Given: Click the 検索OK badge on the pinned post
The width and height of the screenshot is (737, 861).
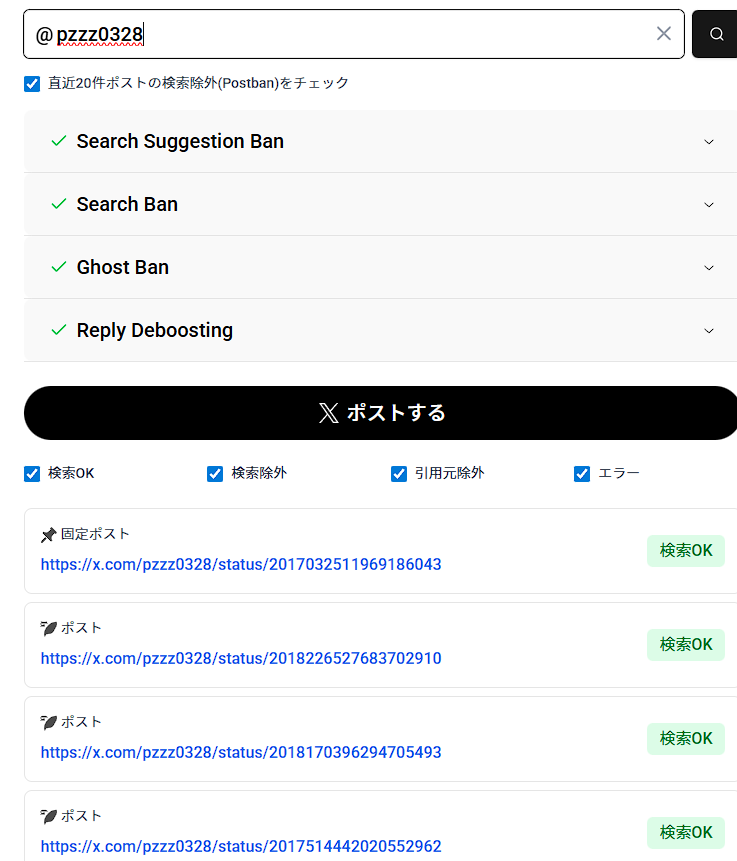Looking at the screenshot, I should [686, 551].
